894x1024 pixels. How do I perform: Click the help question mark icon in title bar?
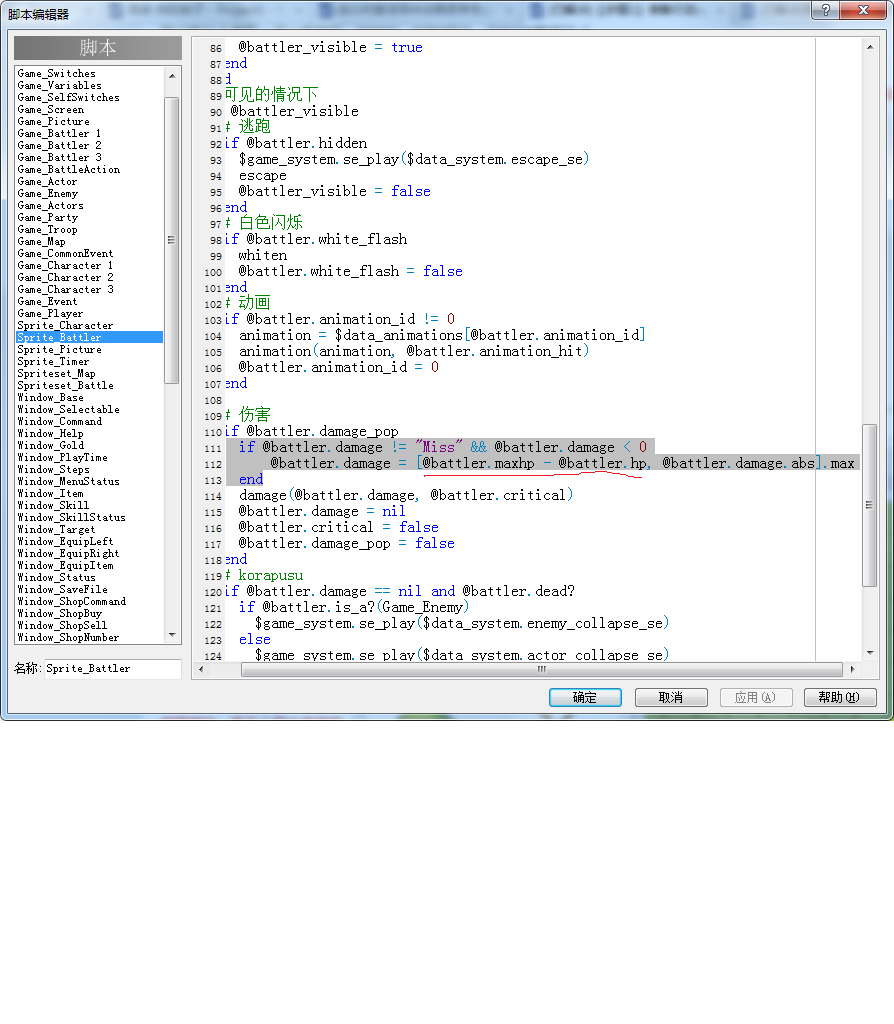(825, 10)
